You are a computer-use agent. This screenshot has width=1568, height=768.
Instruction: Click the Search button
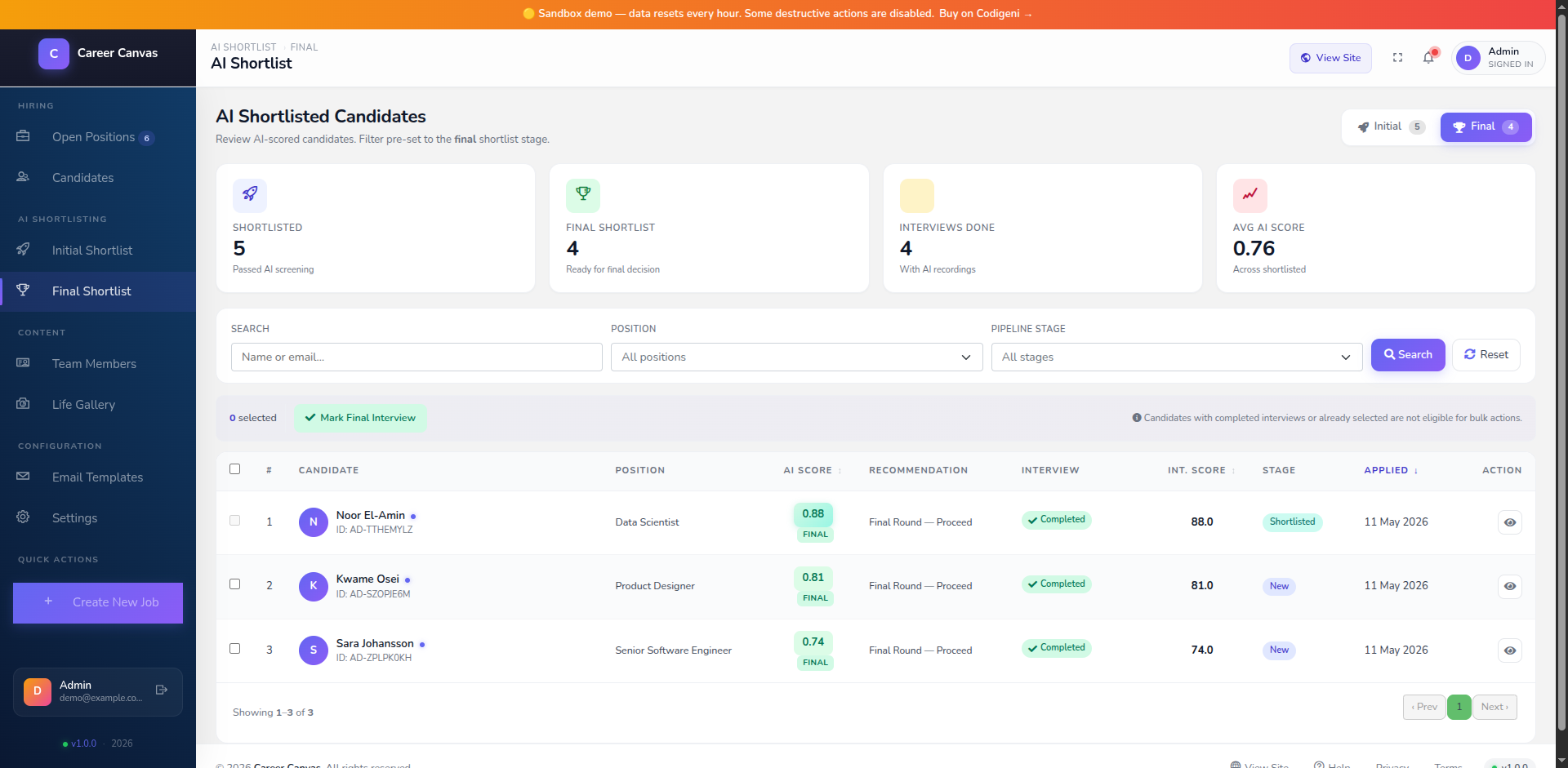pyautogui.click(x=1408, y=355)
